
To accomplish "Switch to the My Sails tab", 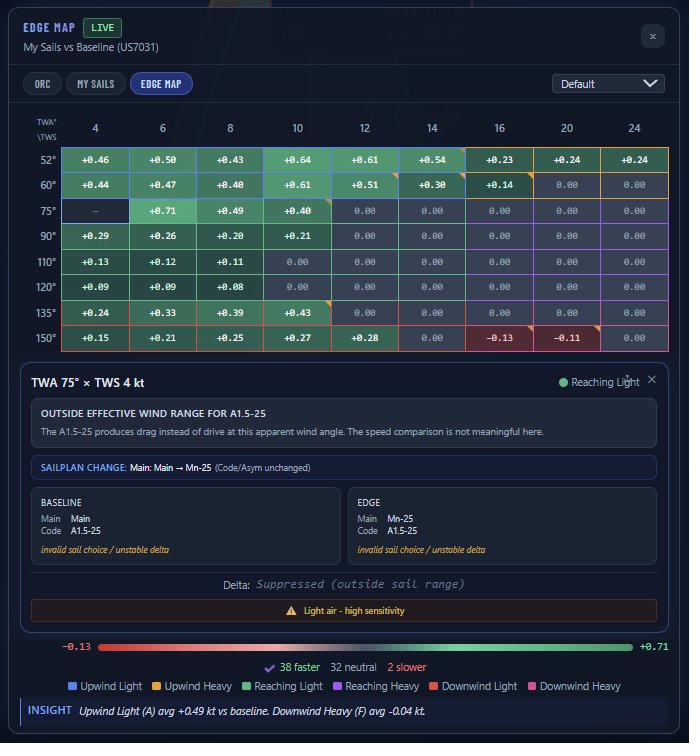I will click(97, 84).
